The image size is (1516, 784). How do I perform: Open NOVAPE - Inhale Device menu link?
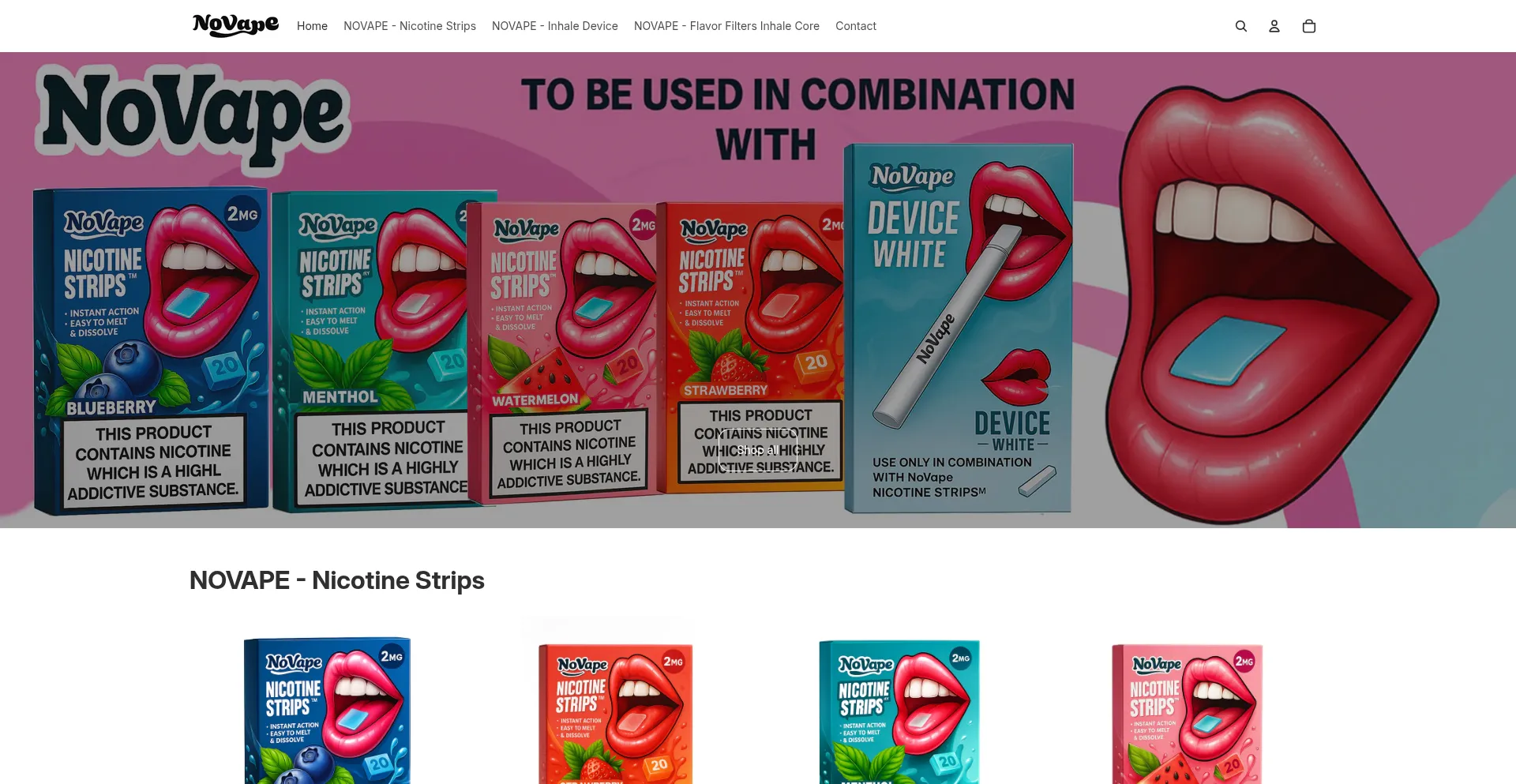coord(555,26)
